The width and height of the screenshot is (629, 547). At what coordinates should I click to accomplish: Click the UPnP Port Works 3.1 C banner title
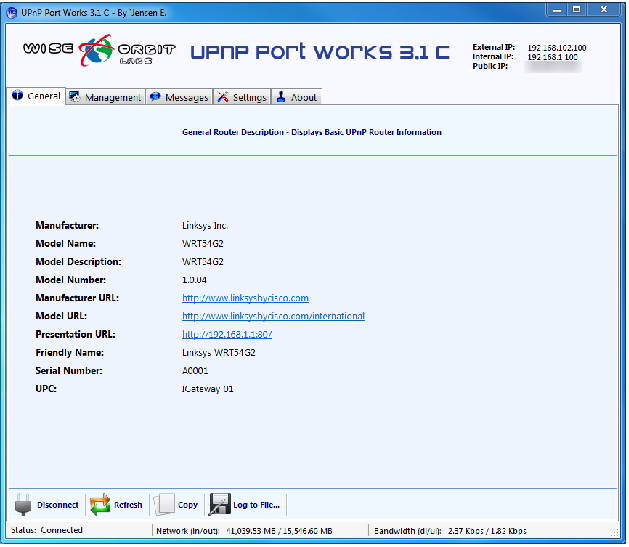pos(320,52)
